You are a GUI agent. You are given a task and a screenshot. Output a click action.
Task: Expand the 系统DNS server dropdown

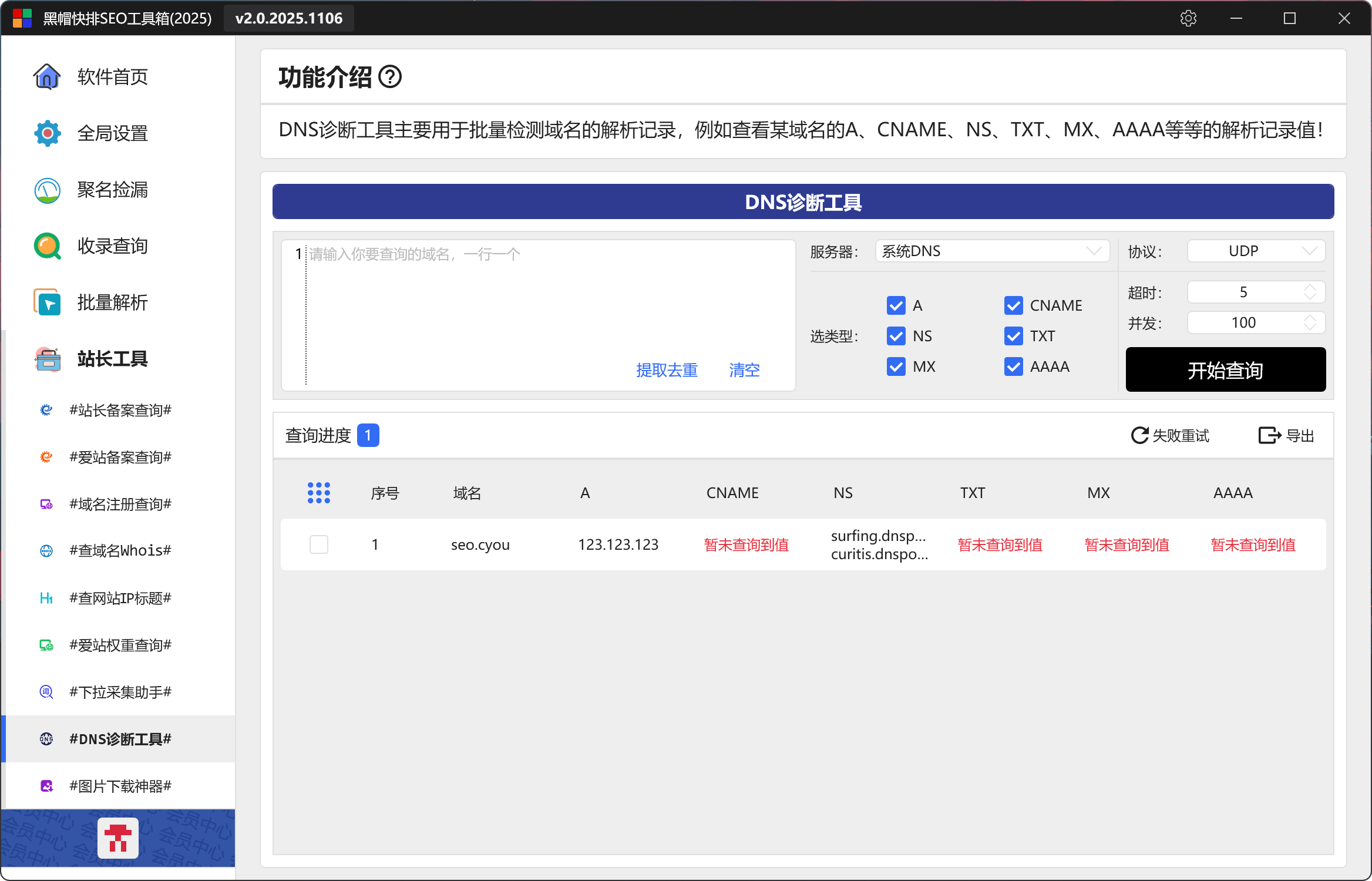click(992, 251)
